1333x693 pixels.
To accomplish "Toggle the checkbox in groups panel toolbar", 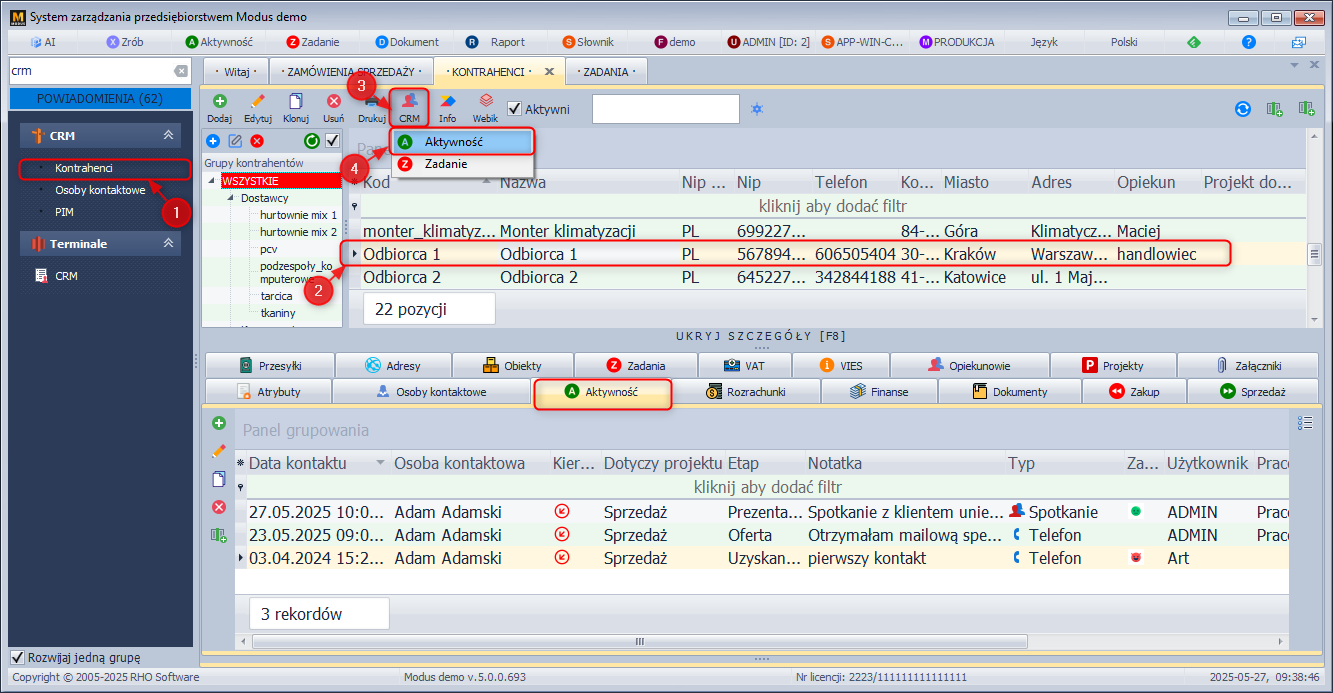I will pyautogui.click(x=332, y=141).
